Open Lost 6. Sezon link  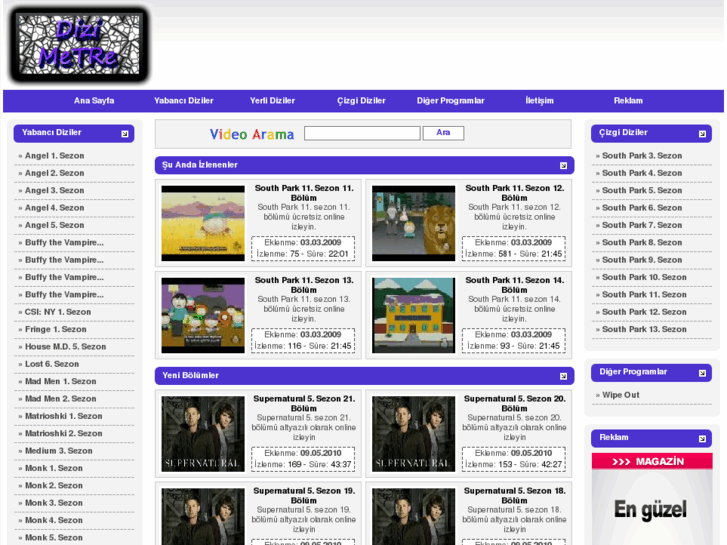coord(51,364)
